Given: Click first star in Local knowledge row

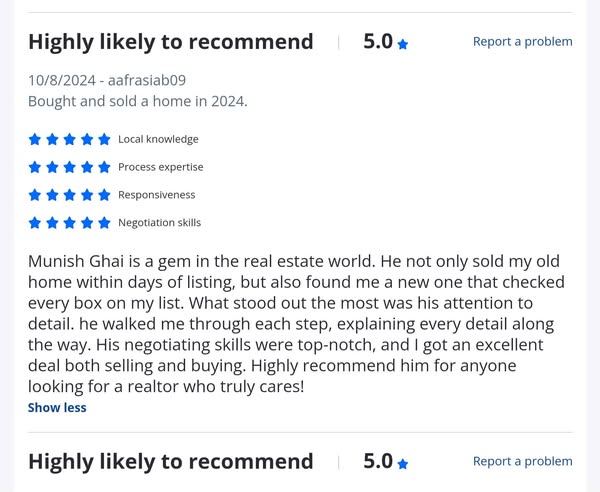Looking at the screenshot, I should click(35, 140).
